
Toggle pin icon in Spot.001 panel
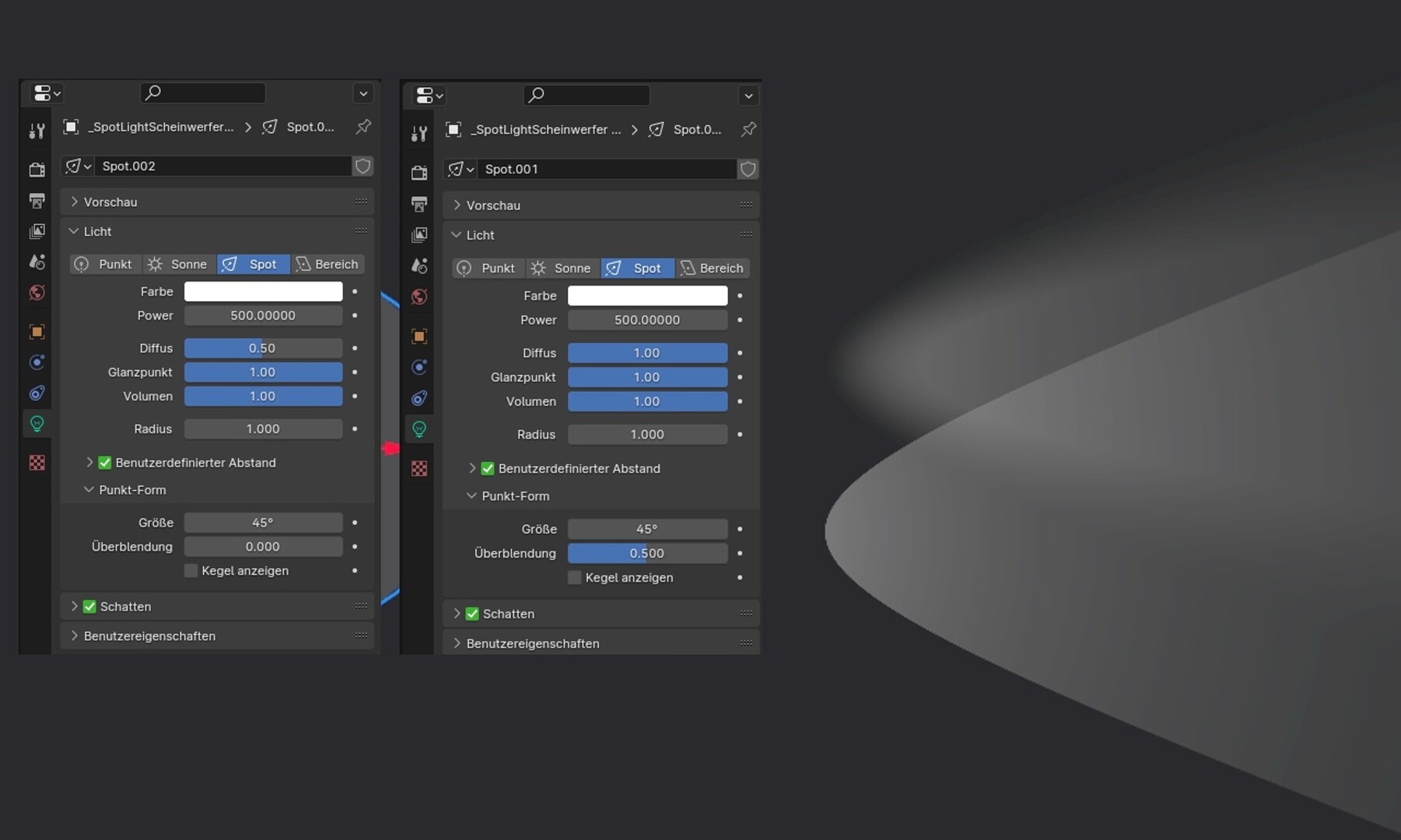(748, 129)
